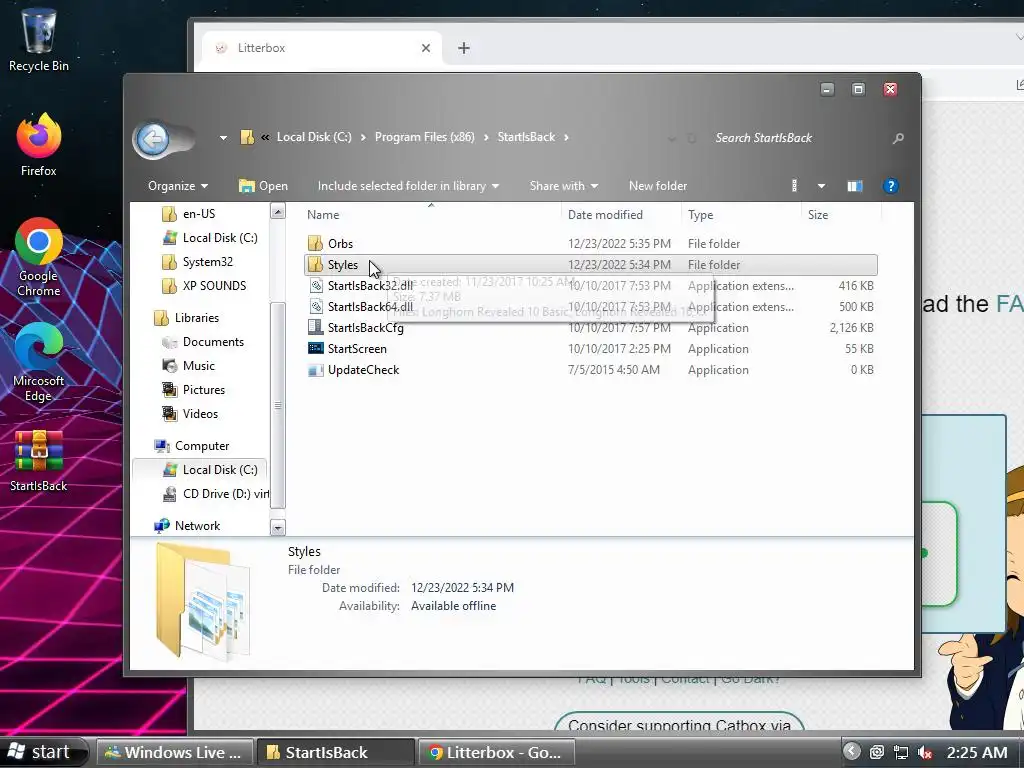This screenshot has height=768, width=1024.
Task: Launch Firefox from desktop icon
Action: click(39, 145)
